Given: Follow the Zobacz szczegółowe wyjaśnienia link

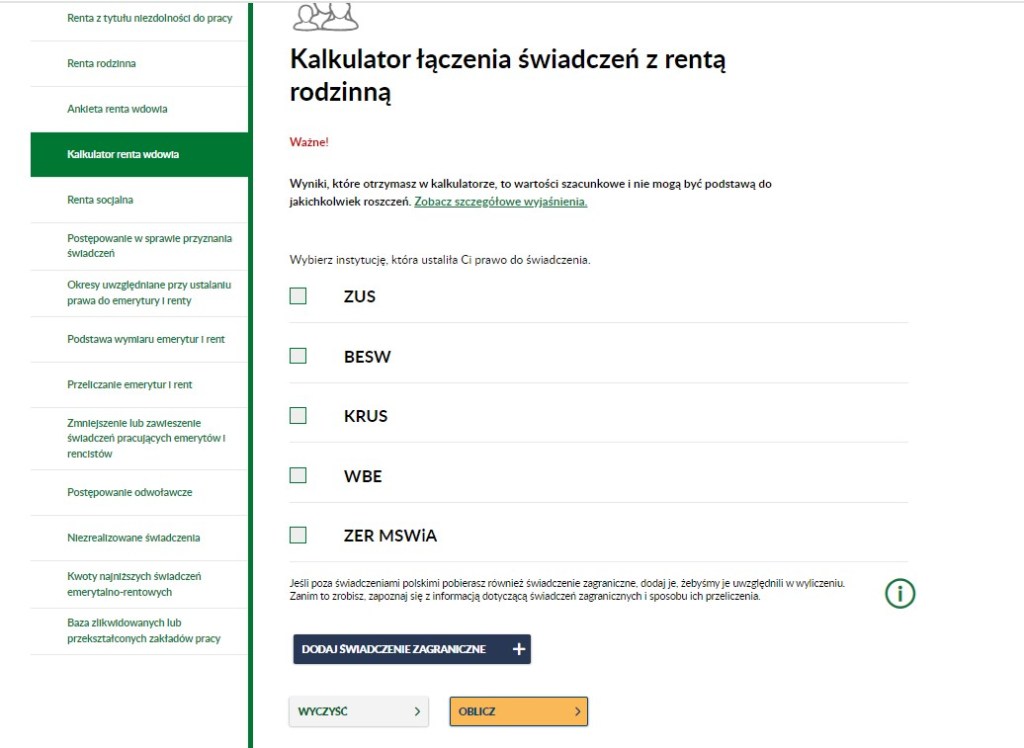Looking at the screenshot, I should point(500,202).
